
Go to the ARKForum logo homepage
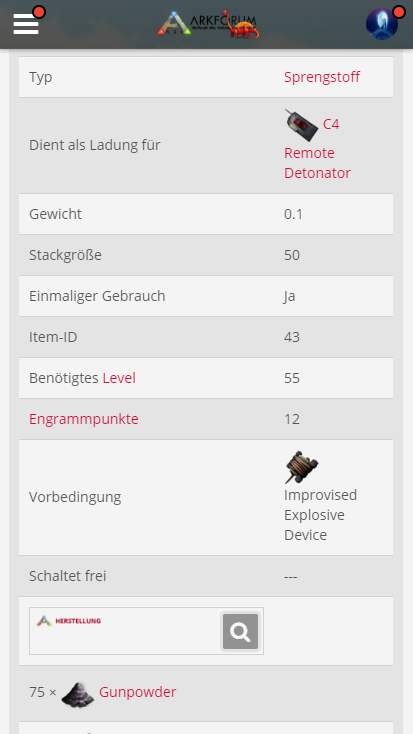pyautogui.click(x=208, y=24)
